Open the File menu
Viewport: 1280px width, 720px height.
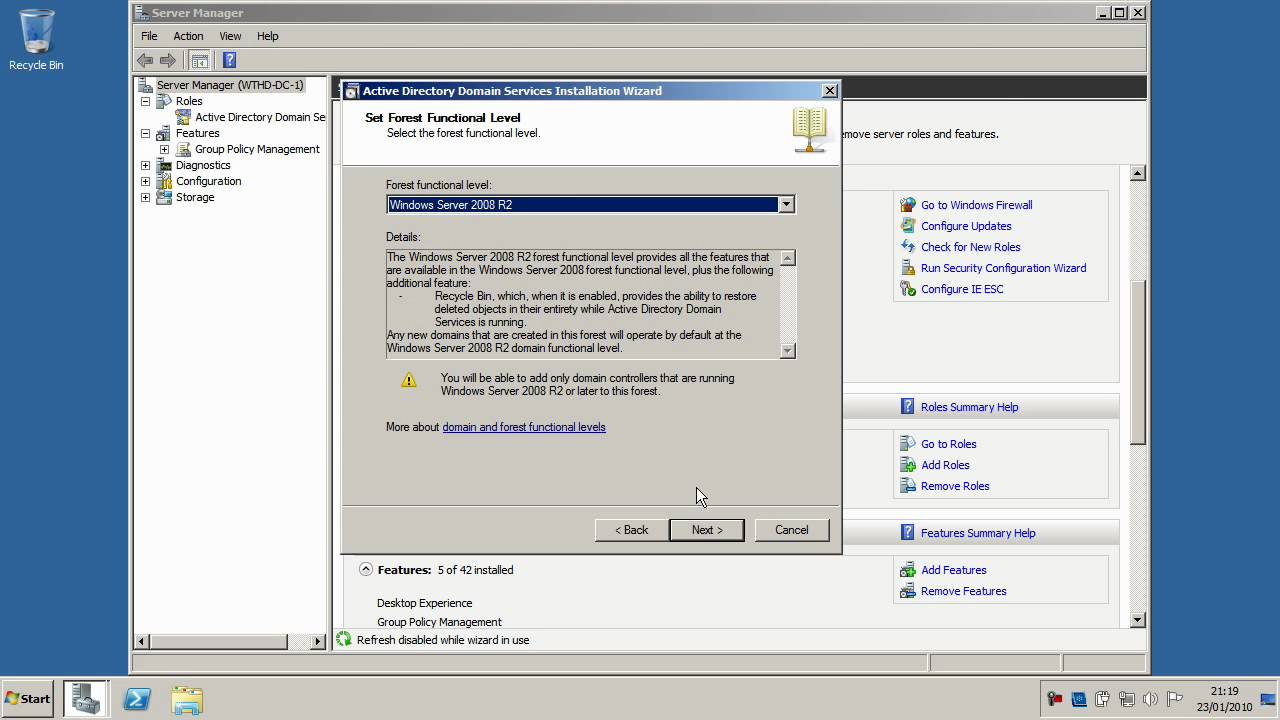(149, 36)
